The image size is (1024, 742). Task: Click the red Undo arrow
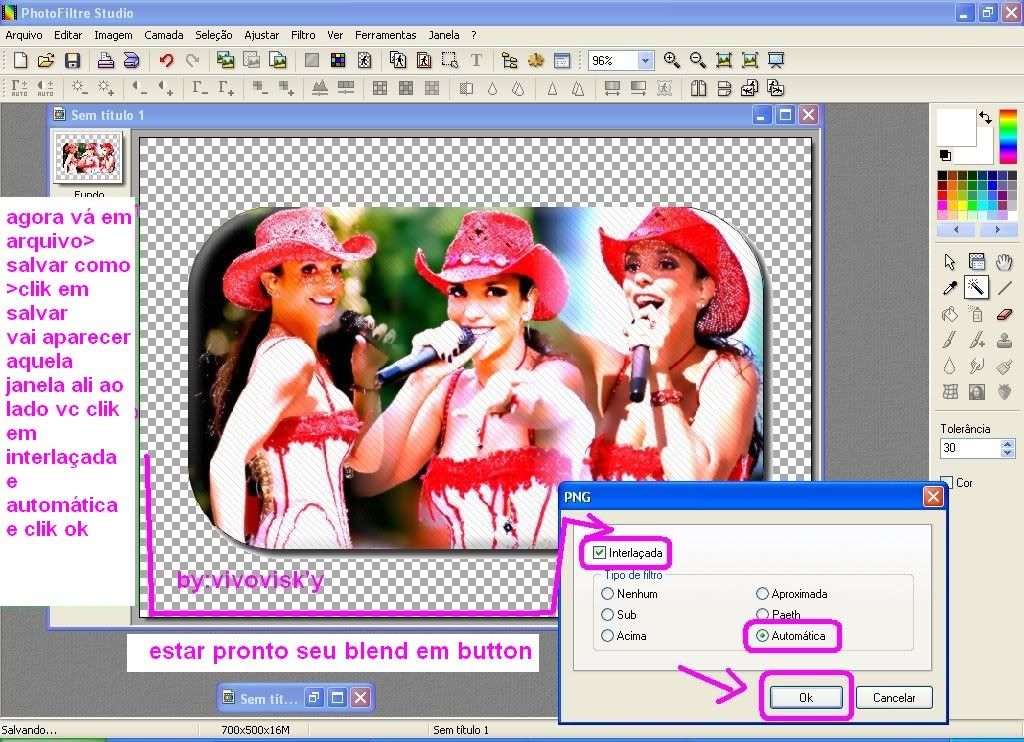pos(166,61)
